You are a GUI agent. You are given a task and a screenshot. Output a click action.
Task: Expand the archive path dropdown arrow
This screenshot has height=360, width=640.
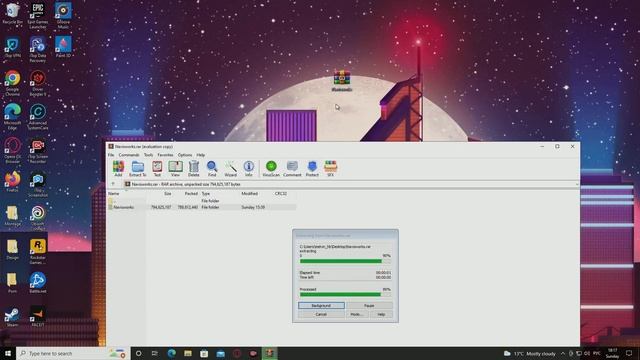pos(576,184)
